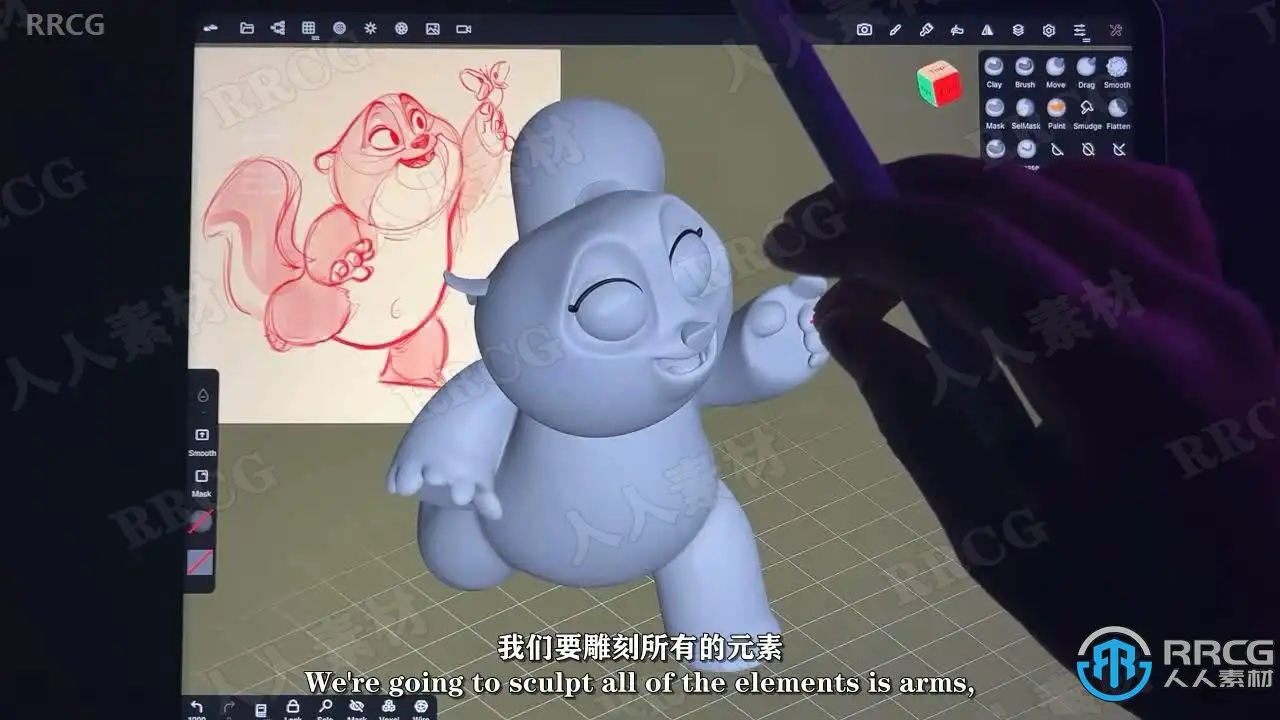1280x720 pixels.
Task: Select the SelMask tool
Action: 1026,113
